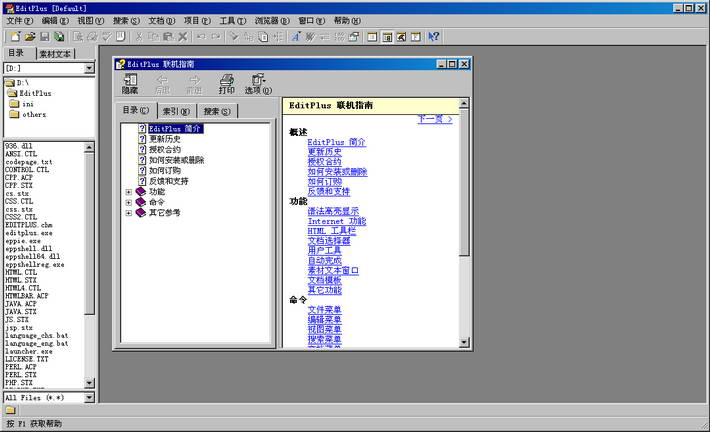Click the spell check checkmark toolbar icon
The height and width of the screenshot is (432, 710).
(107, 37)
